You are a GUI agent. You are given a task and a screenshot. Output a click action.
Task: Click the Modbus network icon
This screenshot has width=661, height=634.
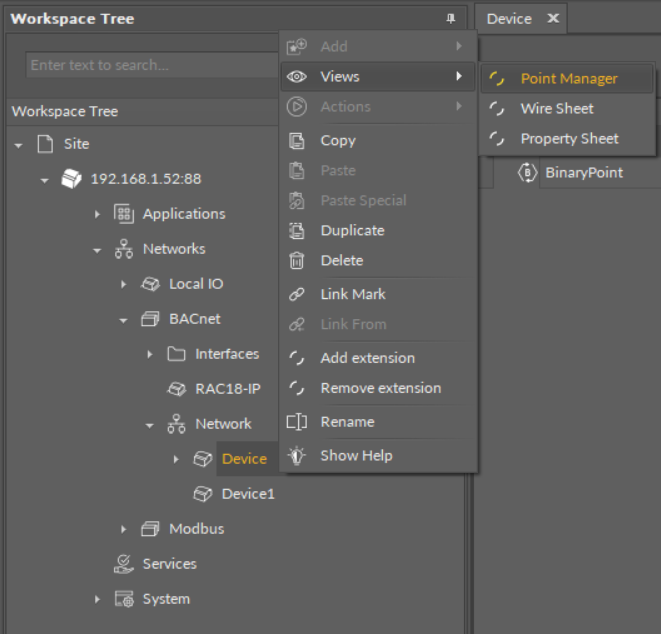click(x=150, y=529)
